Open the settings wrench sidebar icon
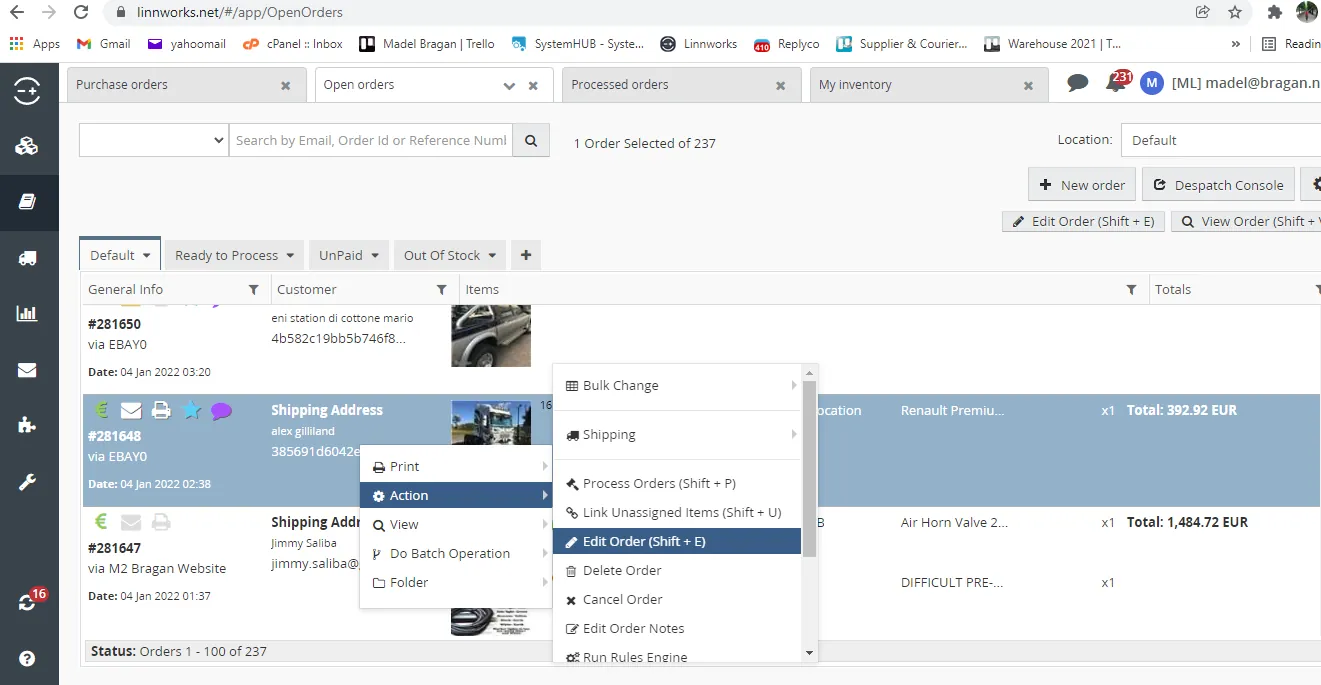Screen dimensions: 1321x685 point(27,483)
